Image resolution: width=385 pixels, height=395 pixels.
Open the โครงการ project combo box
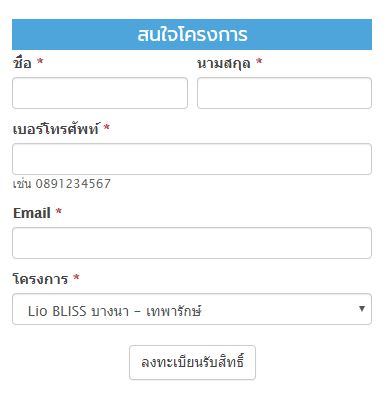(x=192, y=309)
